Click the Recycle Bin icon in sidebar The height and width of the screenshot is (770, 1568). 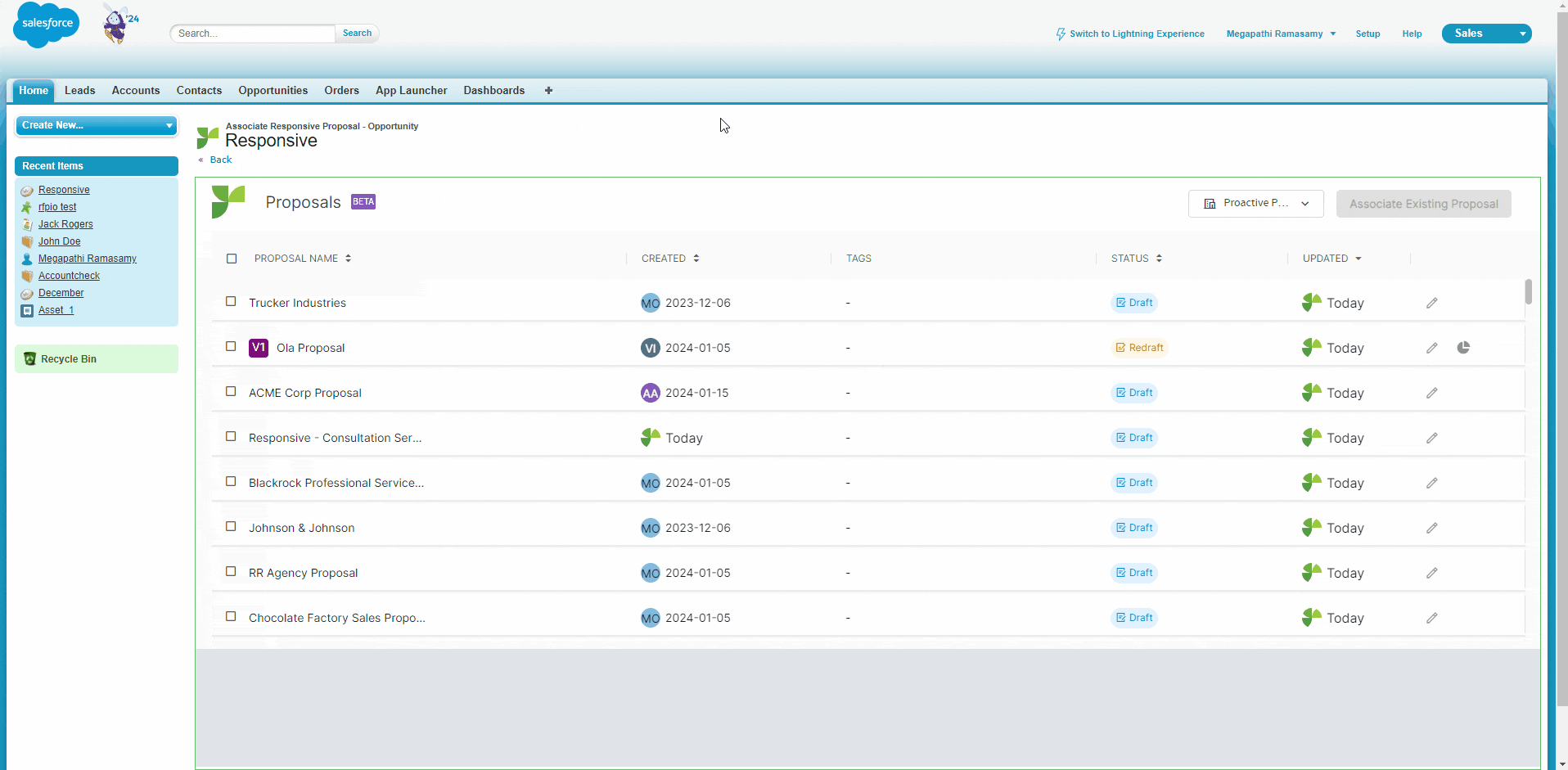[30, 359]
